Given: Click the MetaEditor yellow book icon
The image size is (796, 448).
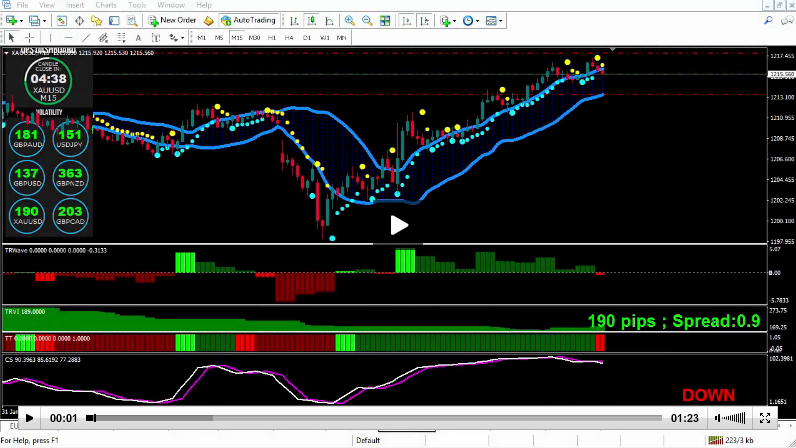Looking at the screenshot, I should (209, 21).
